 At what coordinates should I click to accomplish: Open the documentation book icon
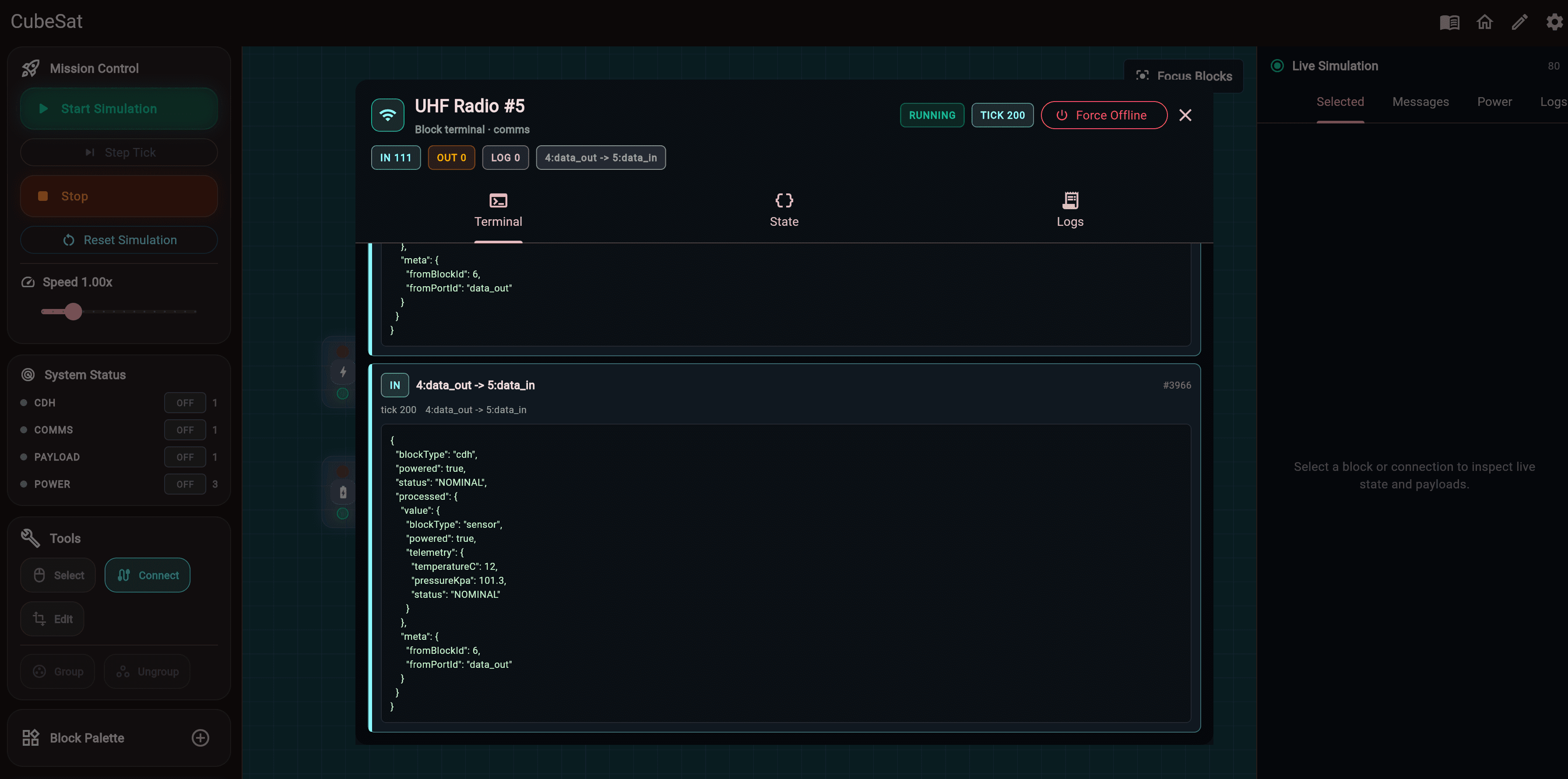coord(1449,22)
